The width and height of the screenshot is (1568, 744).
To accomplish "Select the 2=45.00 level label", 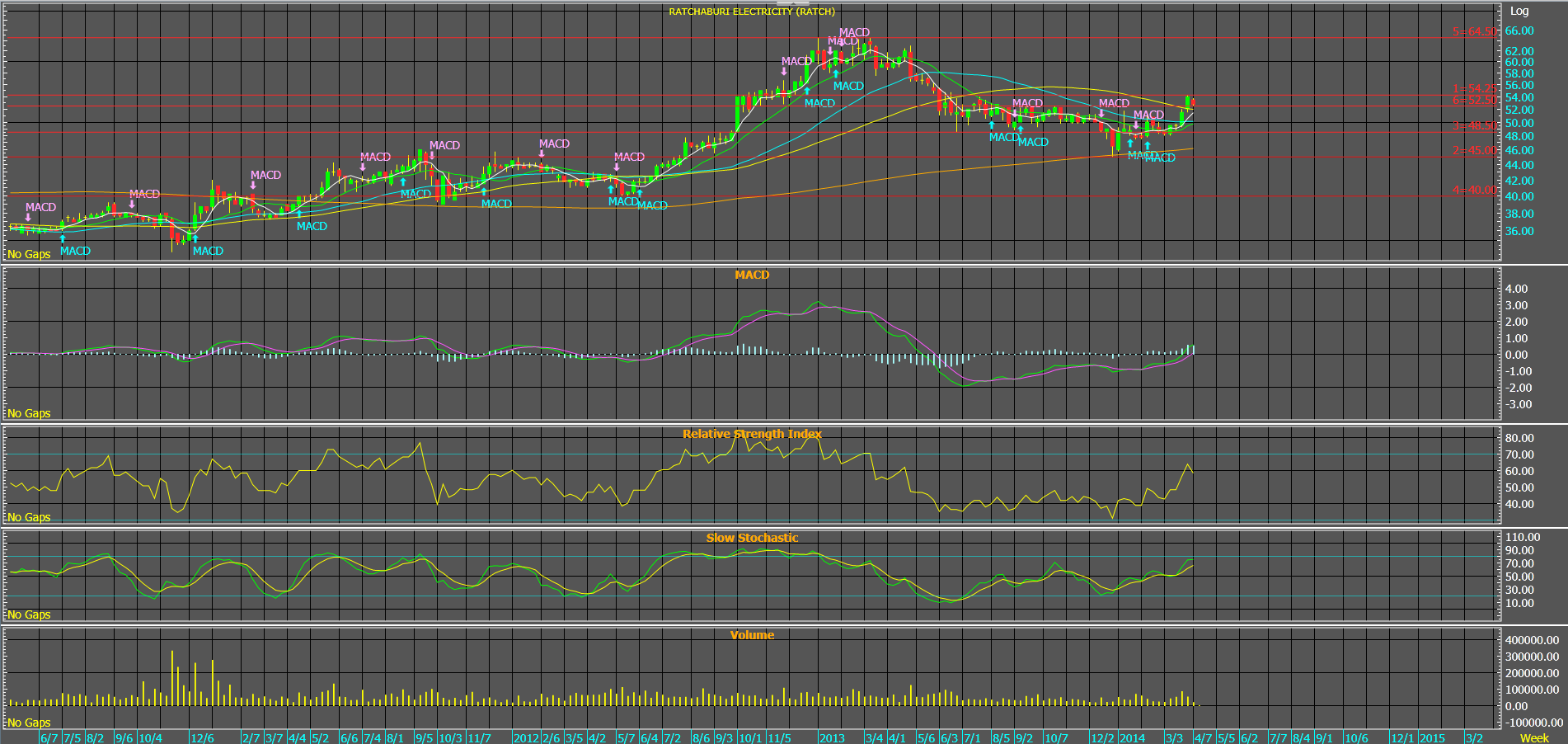I will pyautogui.click(x=1475, y=151).
